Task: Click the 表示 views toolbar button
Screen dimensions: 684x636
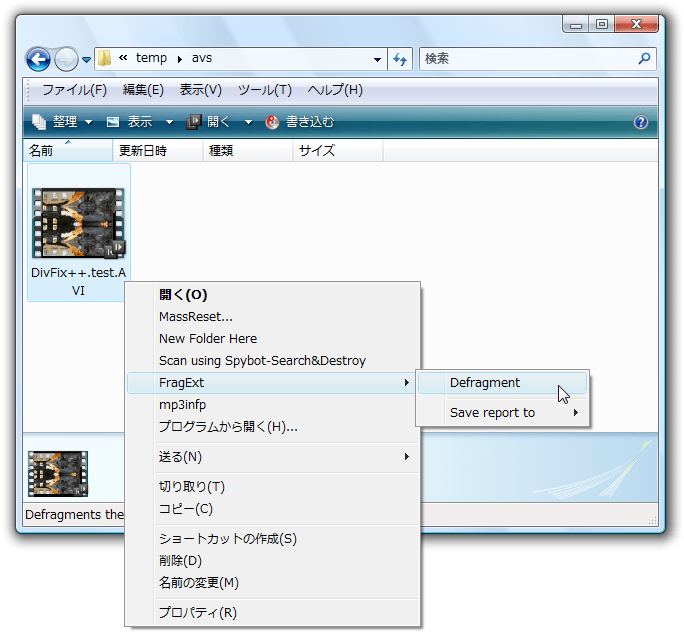Action: (130, 122)
